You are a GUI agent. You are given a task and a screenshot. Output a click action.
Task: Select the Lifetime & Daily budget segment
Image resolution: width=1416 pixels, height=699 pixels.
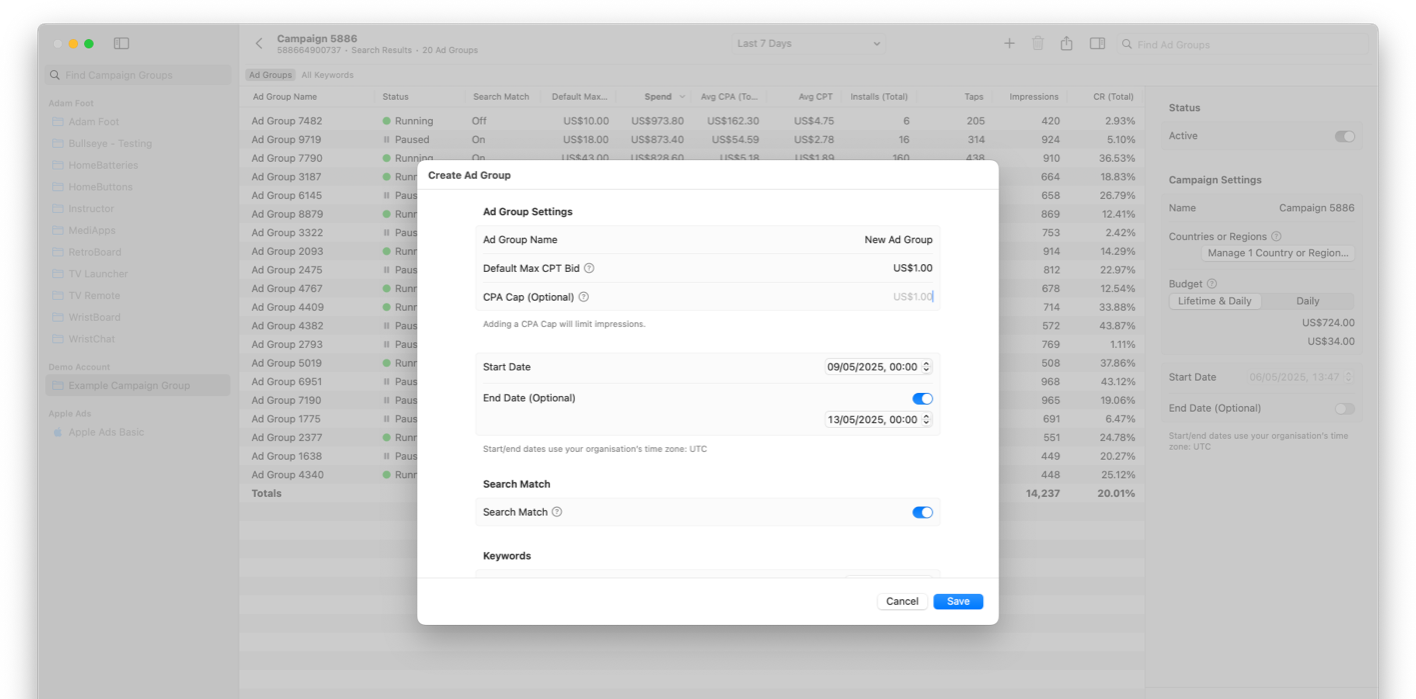1215,301
